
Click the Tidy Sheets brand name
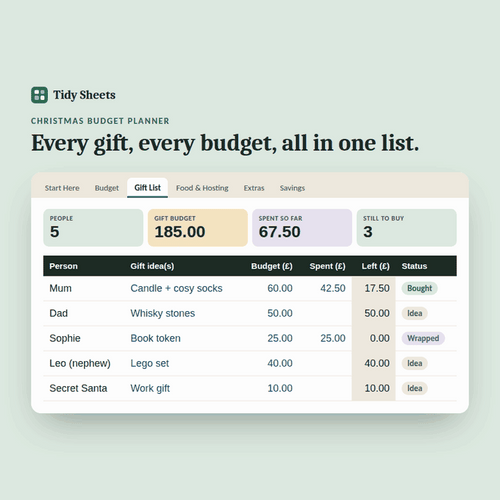84,95
